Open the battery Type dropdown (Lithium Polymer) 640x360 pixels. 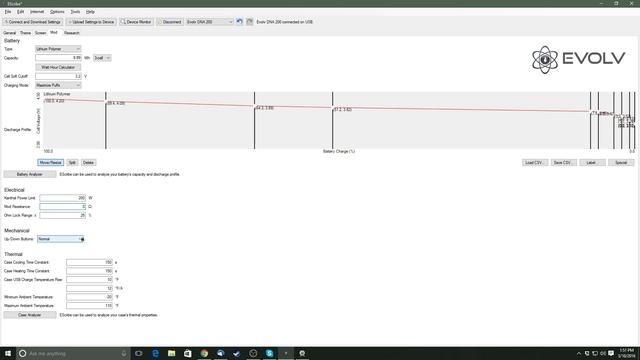[x=58, y=49]
